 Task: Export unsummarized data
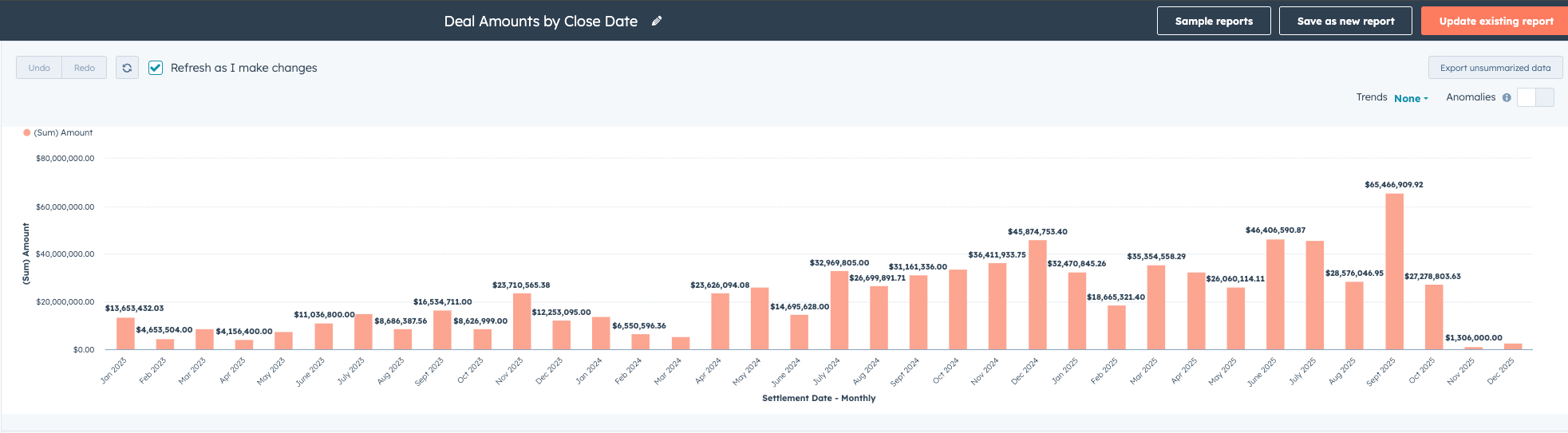pyautogui.click(x=1495, y=68)
